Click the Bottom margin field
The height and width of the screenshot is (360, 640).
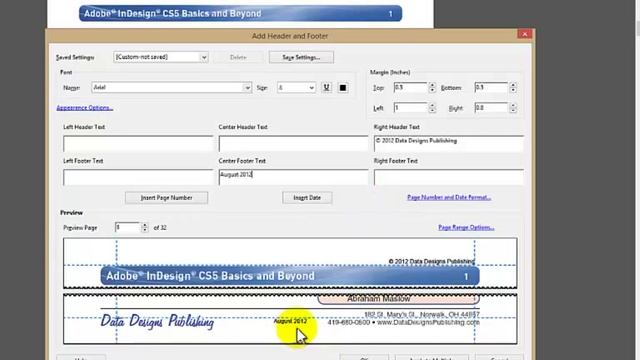[491, 87]
